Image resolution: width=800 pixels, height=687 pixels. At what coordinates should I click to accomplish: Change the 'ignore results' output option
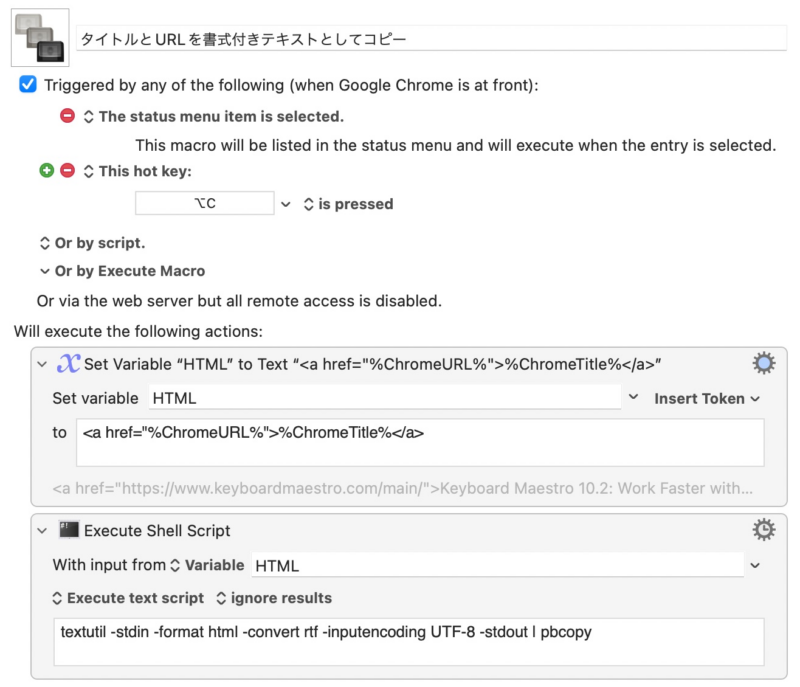click(x=274, y=598)
